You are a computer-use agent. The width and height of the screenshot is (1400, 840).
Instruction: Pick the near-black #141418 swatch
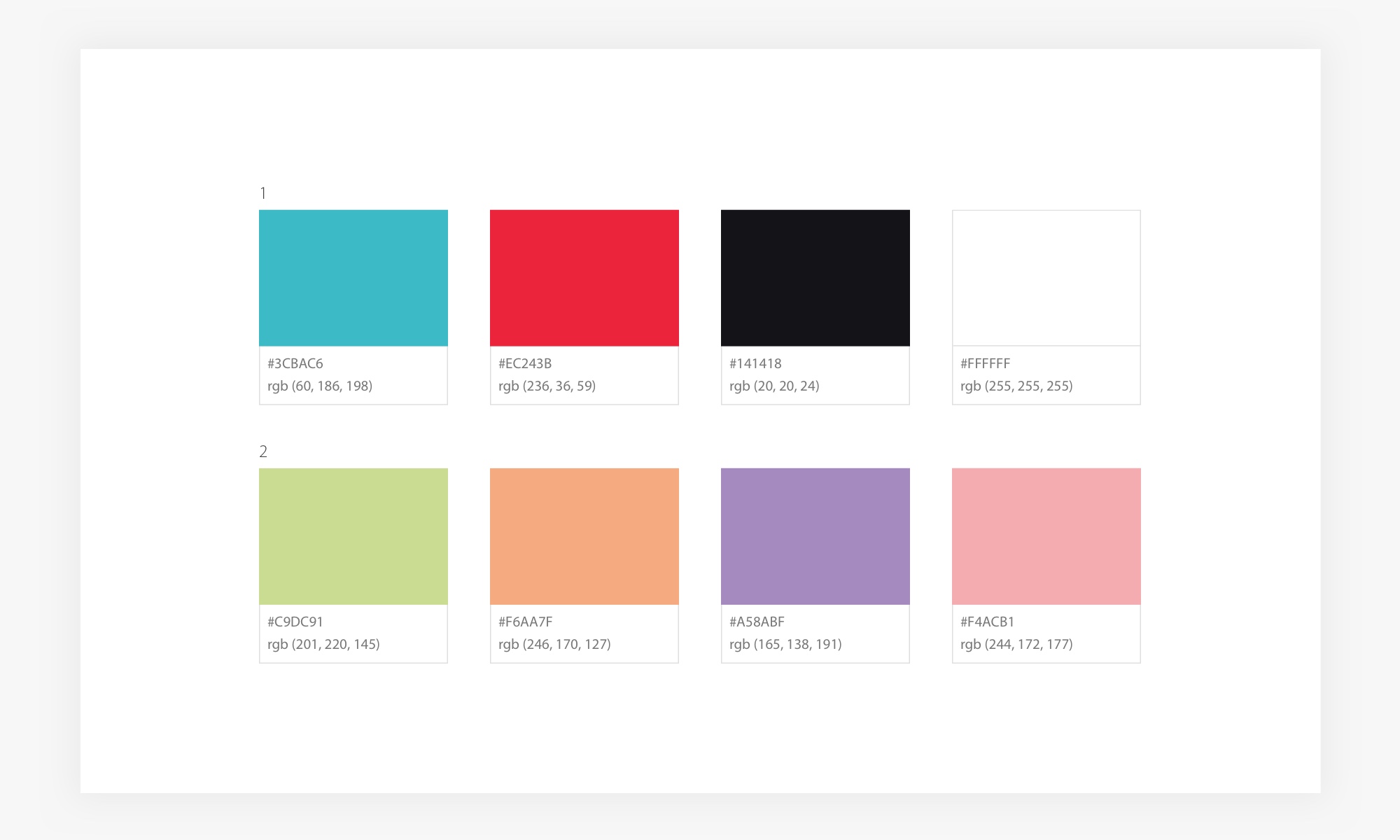click(815, 278)
